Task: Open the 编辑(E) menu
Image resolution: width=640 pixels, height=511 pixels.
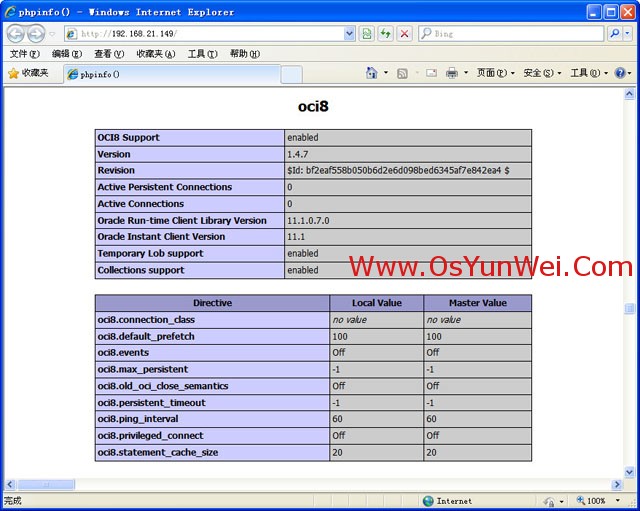Action: [67, 54]
